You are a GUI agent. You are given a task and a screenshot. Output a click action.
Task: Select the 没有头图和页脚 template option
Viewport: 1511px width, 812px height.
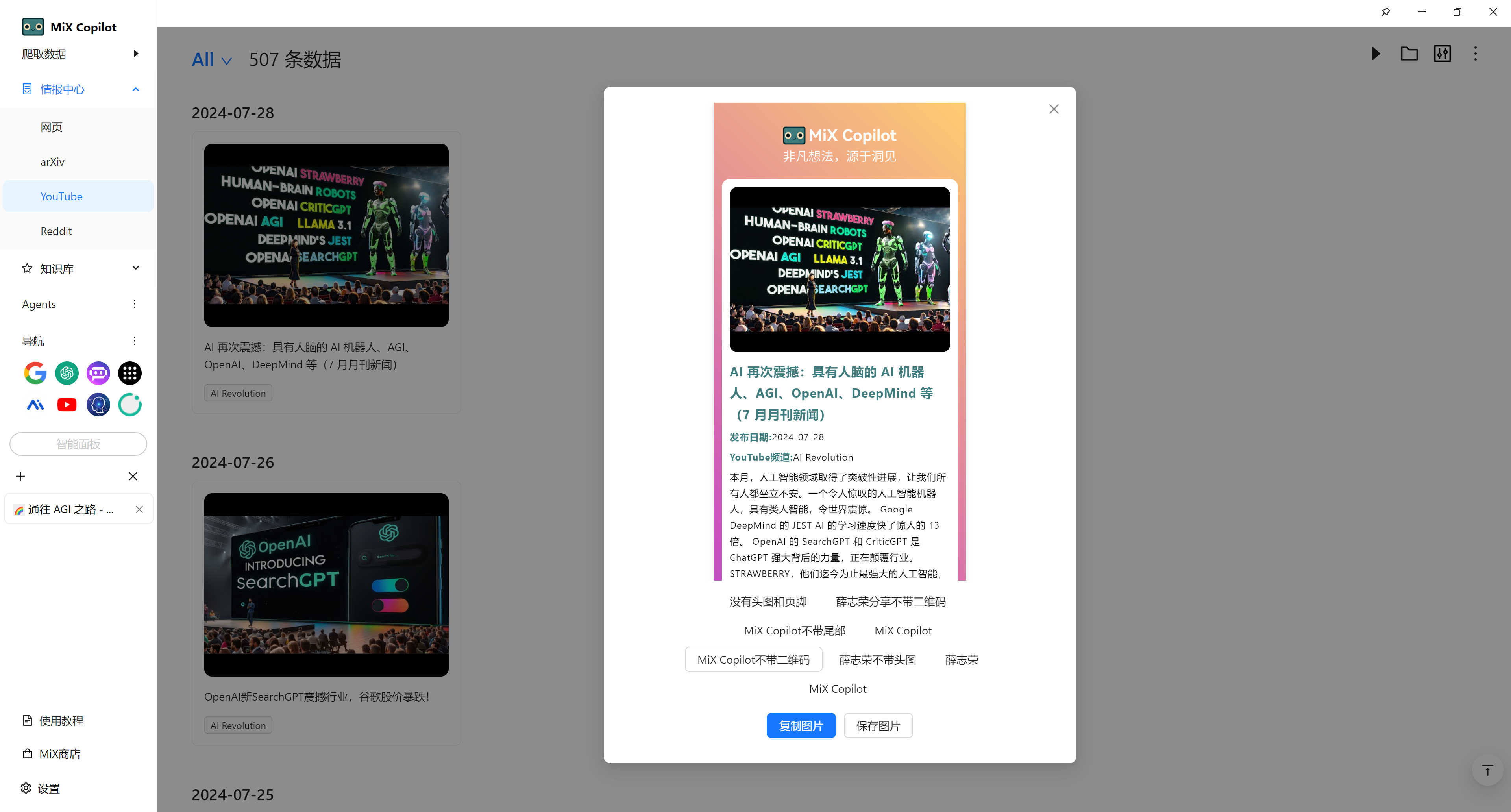pyautogui.click(x=768, y=601)
